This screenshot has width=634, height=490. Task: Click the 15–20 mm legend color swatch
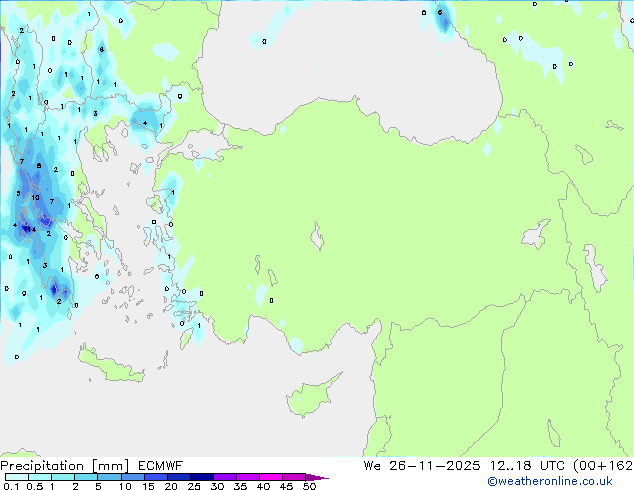point(155,477)
